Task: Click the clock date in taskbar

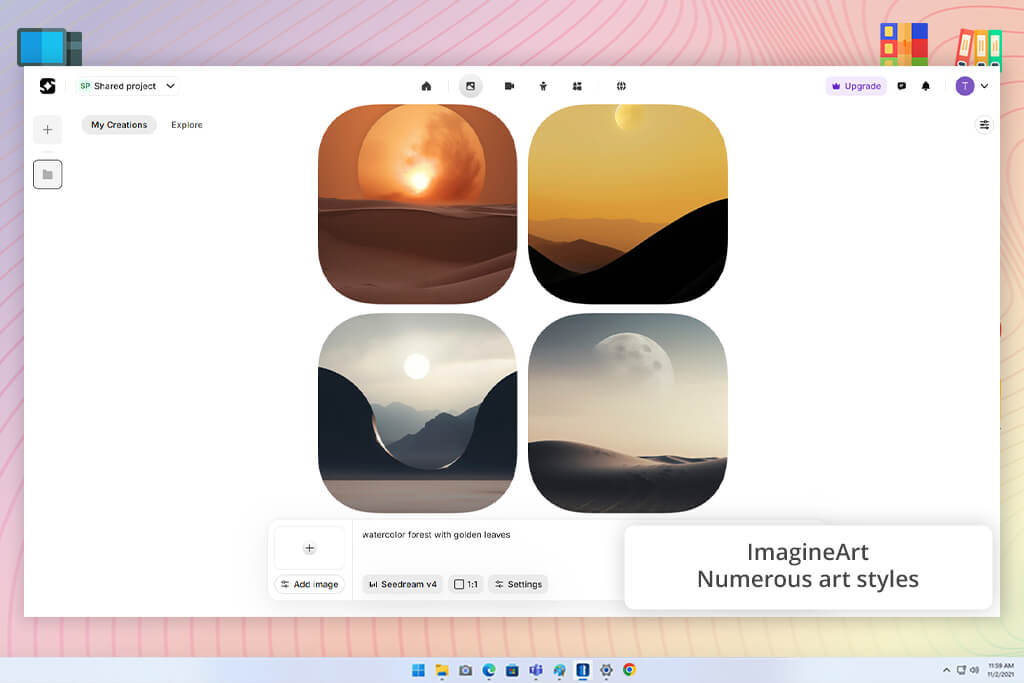Action: [1000, 670]
